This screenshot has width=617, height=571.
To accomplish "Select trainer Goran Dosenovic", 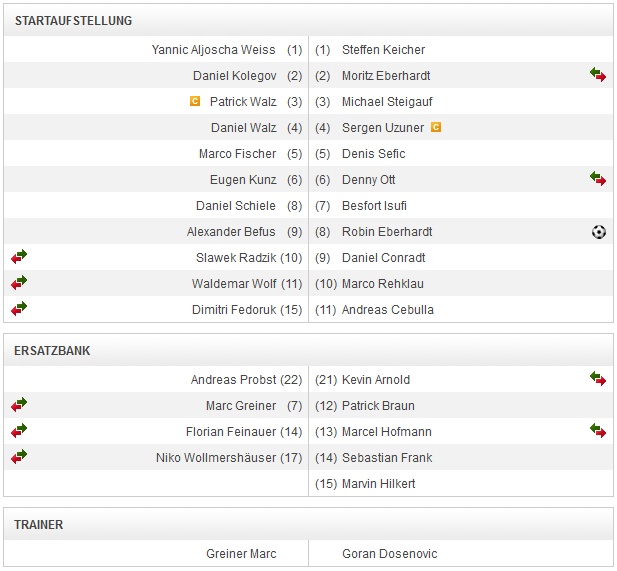I will tap(389, 553).
